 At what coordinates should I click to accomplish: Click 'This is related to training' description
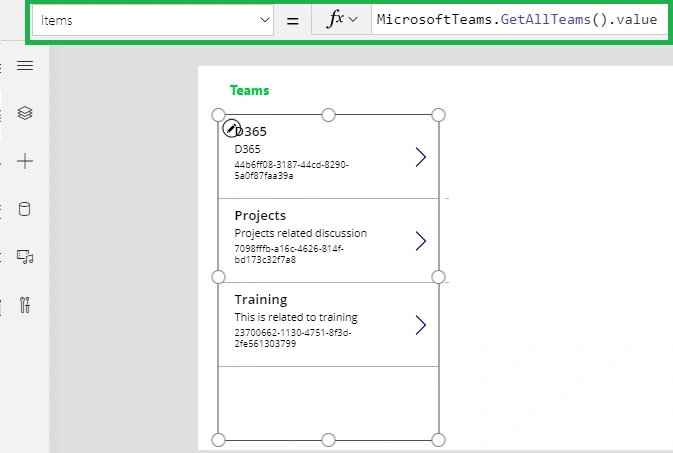296,317
